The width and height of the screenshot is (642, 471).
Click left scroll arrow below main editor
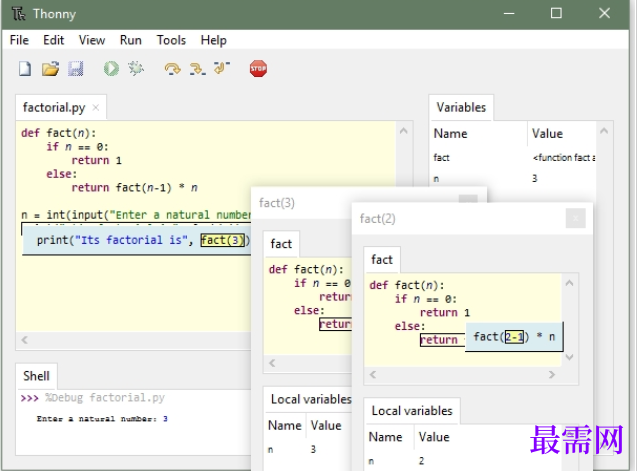(x=25, y=340)
